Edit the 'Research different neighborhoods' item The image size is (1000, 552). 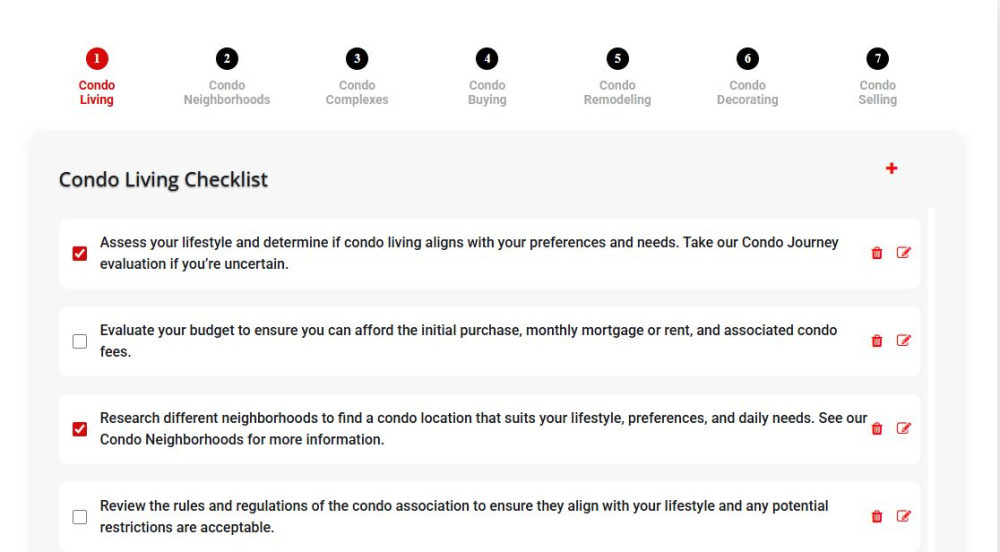click(x=904, y=428)
